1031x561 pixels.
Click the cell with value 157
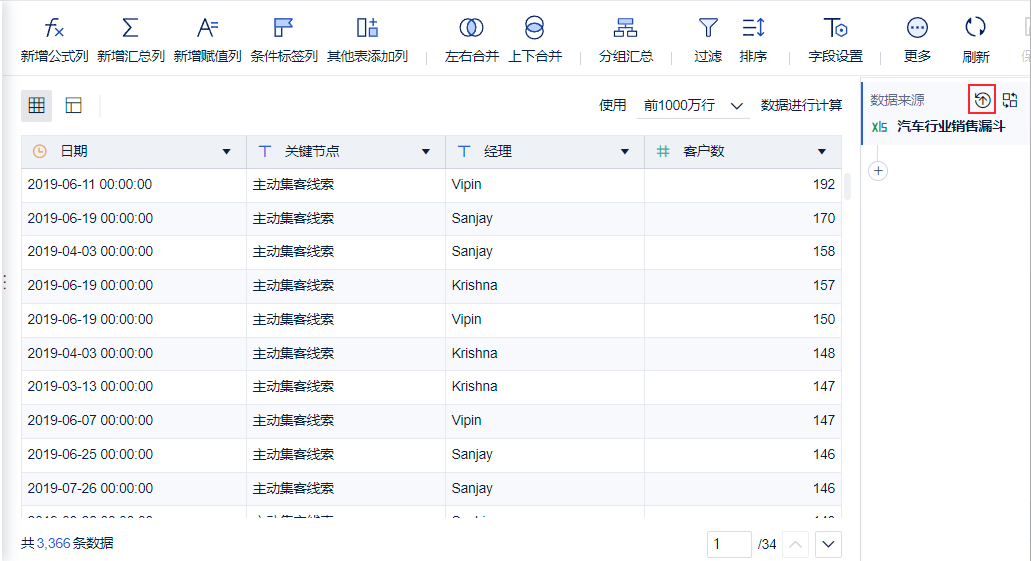pyautogui.click(x=742, y=286)
